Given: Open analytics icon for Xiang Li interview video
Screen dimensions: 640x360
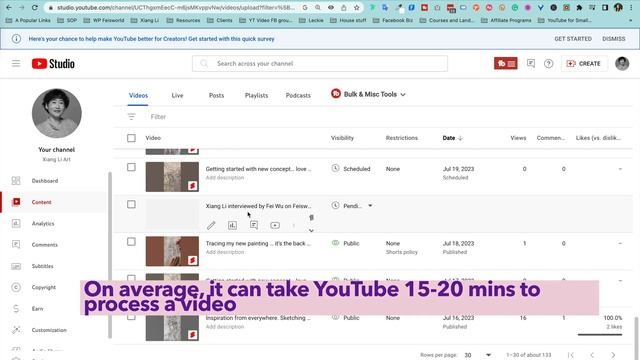Looking at the screenshot, I should [x=232, y=225].
